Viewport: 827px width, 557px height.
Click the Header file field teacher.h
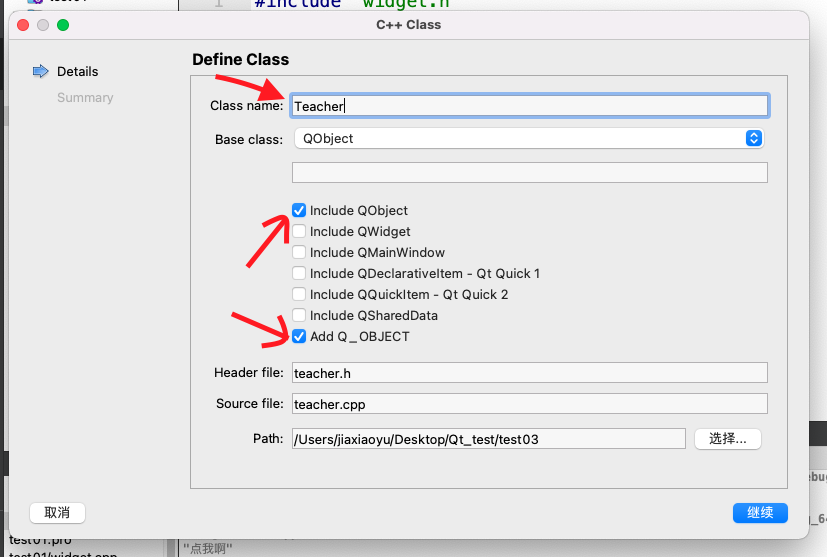530,373
